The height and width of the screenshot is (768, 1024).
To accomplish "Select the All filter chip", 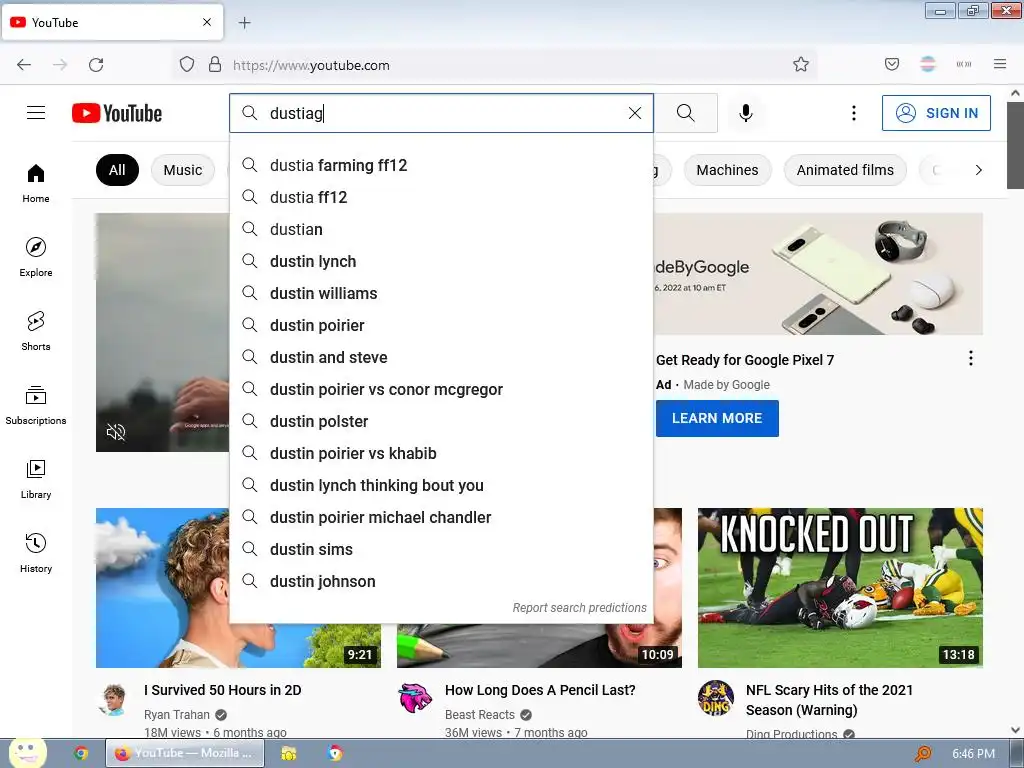I will [117, 170].
